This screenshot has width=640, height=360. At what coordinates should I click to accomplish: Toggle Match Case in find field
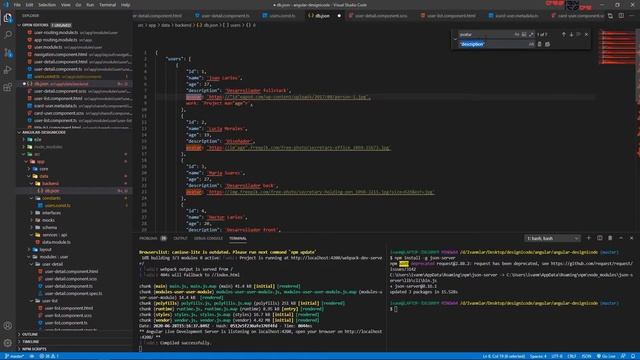[x=517, y=35]
